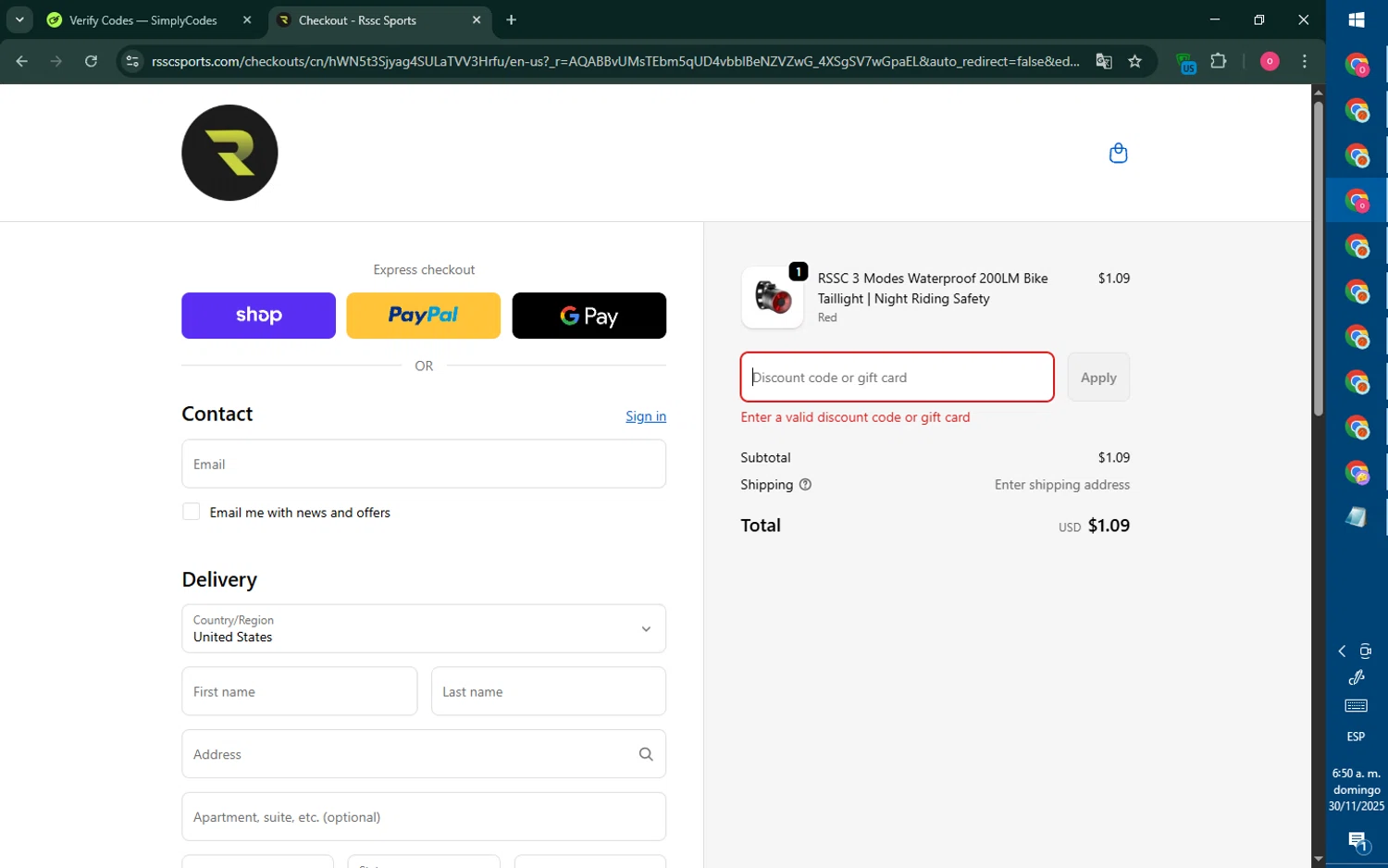Viewport: 1388px width, 868px height.
Task: Open a new browser tab
Action: click(512, 19)
